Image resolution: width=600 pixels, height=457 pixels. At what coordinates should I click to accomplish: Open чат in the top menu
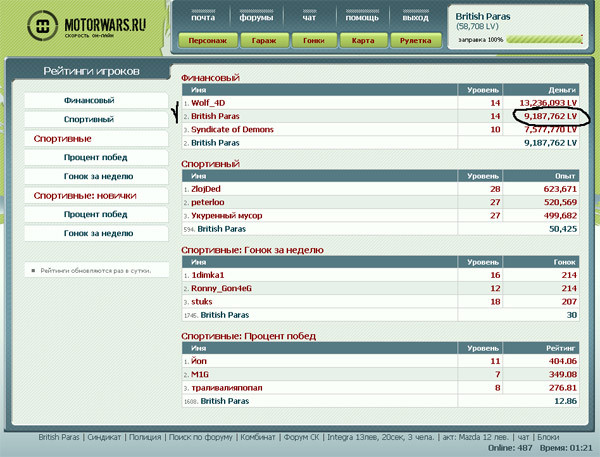point(309,18)
